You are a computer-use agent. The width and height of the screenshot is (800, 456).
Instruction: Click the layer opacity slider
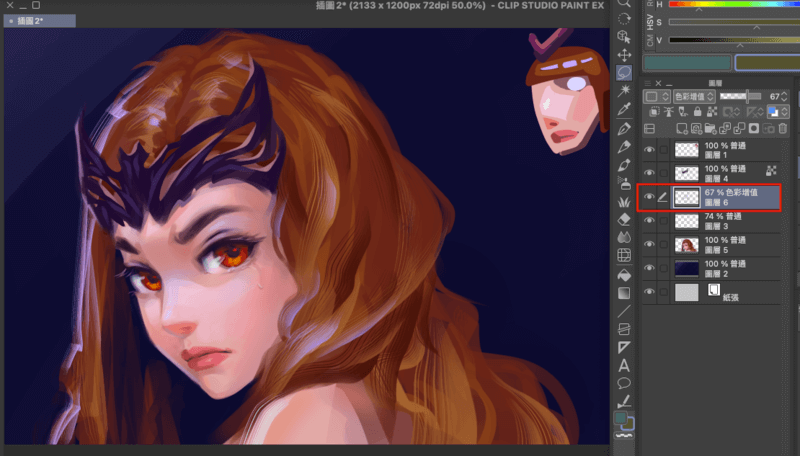click(x=740, y=96)
